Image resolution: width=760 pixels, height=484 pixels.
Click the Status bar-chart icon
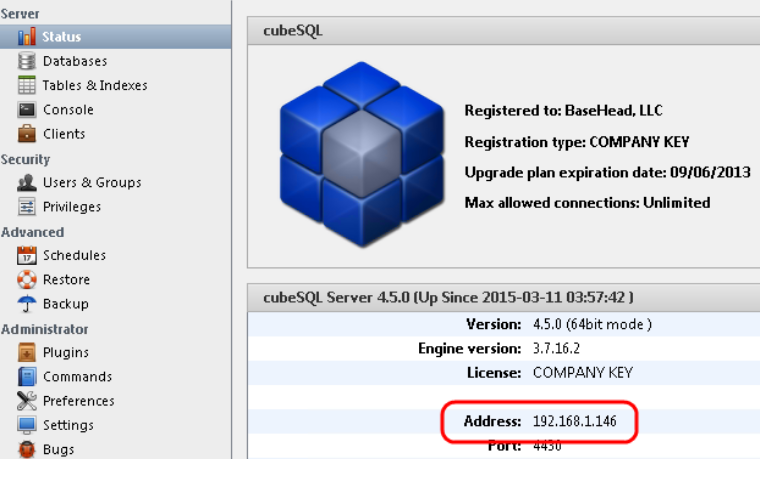27,36
